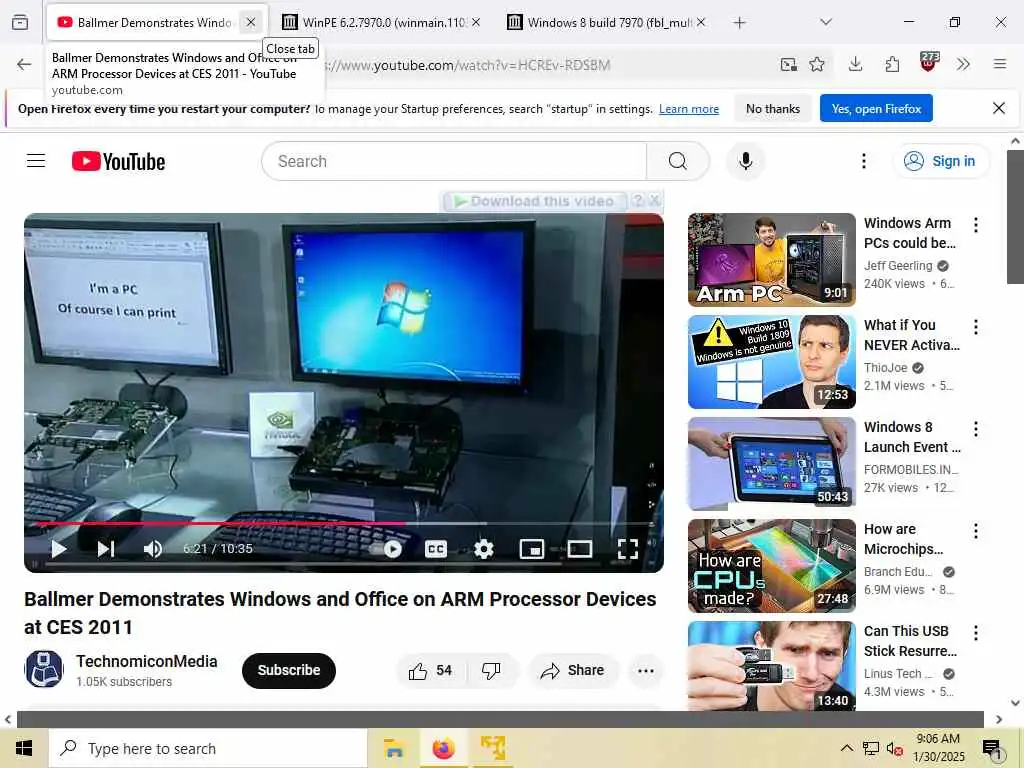Viewport: 1024px width, 768px height.
Task: Open more actions ellipsis under video
Action: pyautogui.click(x=645, y=671)
